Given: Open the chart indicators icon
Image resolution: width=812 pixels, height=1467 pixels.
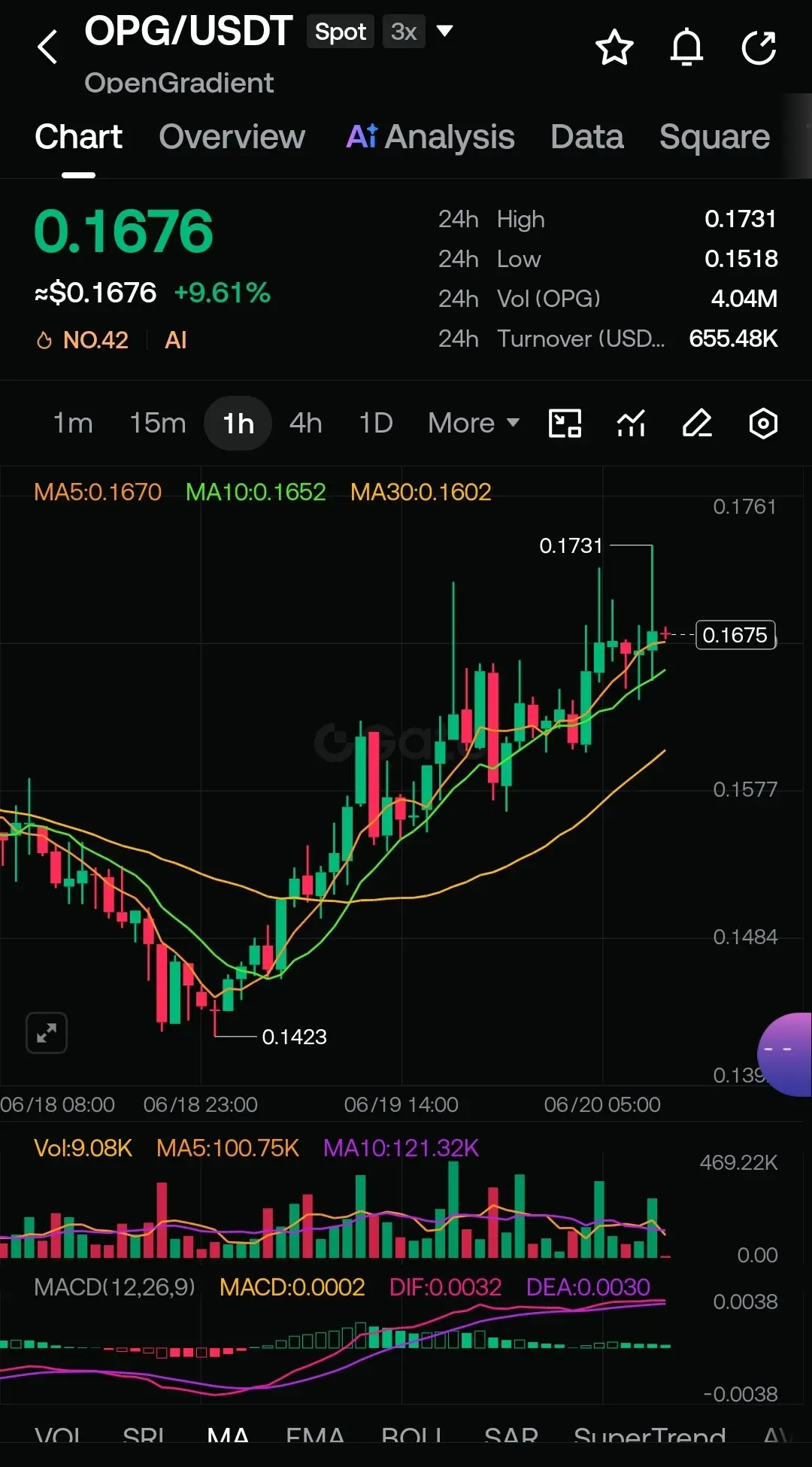Looking at the screenshot, I should pos(631,424).
